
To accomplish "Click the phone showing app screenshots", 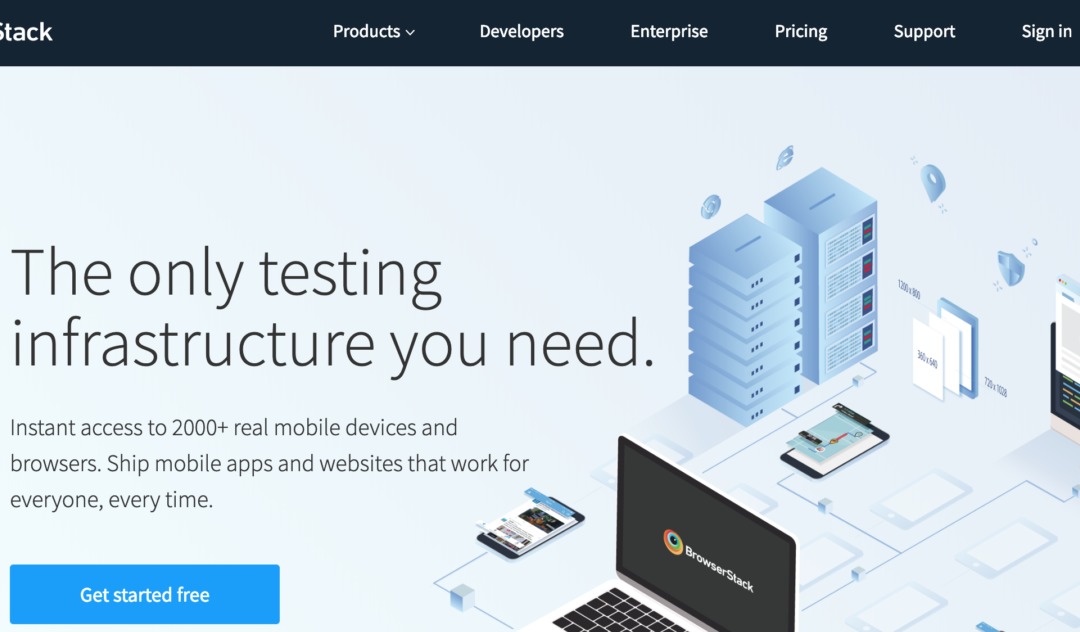I will click(x=530, y=523).
